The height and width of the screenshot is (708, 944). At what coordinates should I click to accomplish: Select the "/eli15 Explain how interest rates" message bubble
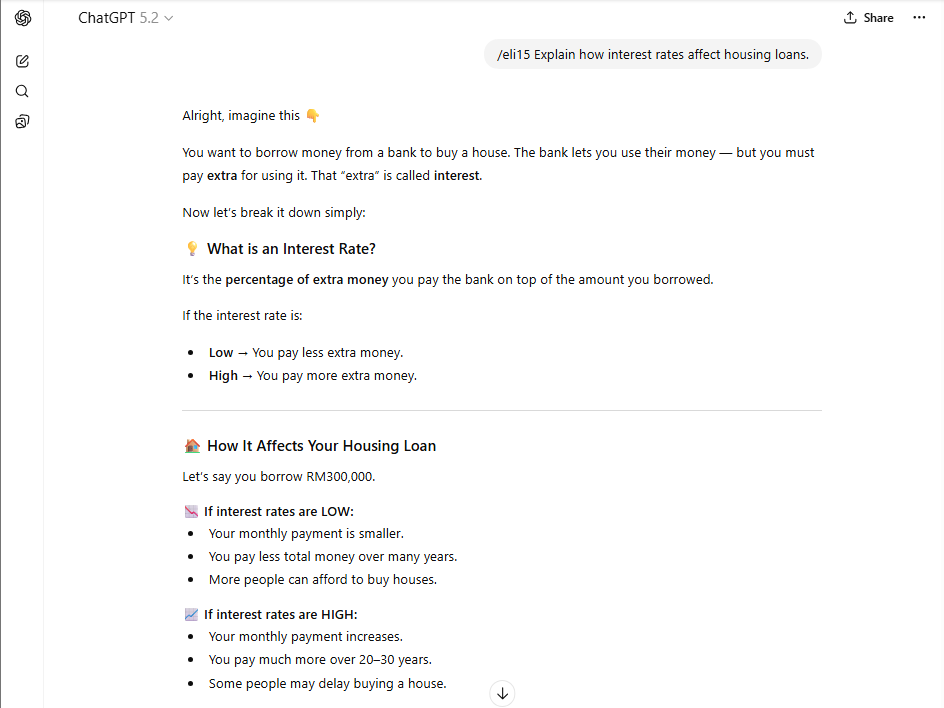click(x=652, y=55)
